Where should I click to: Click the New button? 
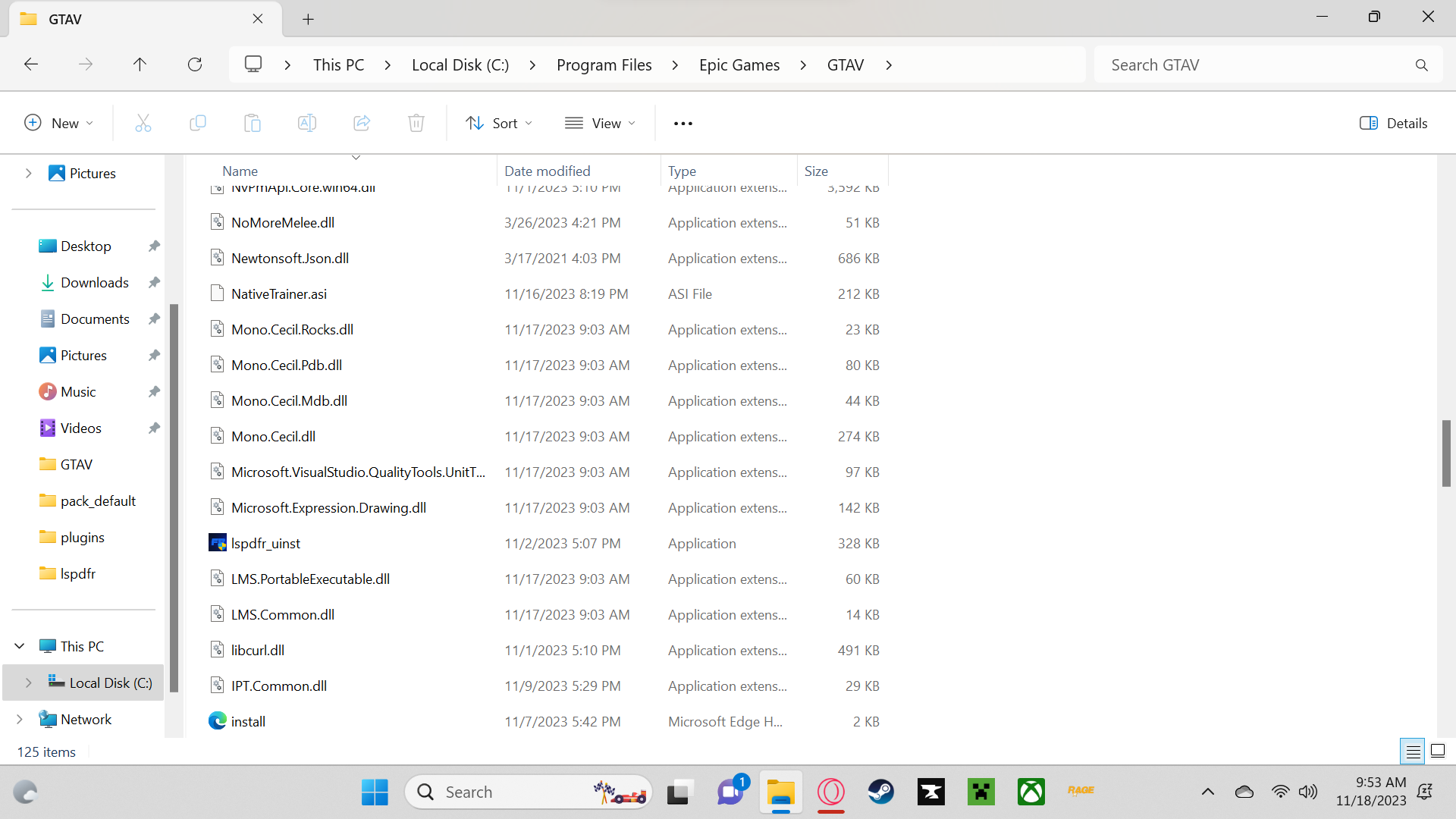[x=58, y=123]
